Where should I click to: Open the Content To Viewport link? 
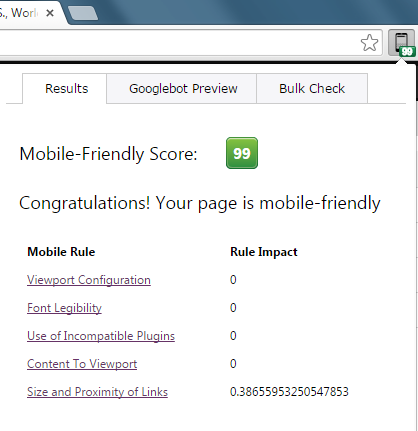coord(82,364)
